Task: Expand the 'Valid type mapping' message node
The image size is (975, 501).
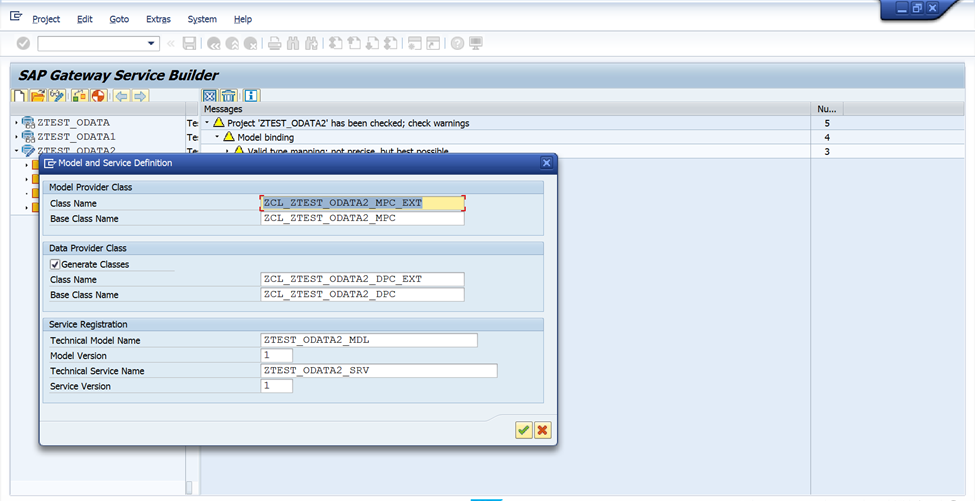Action: [x=227, y=150]
